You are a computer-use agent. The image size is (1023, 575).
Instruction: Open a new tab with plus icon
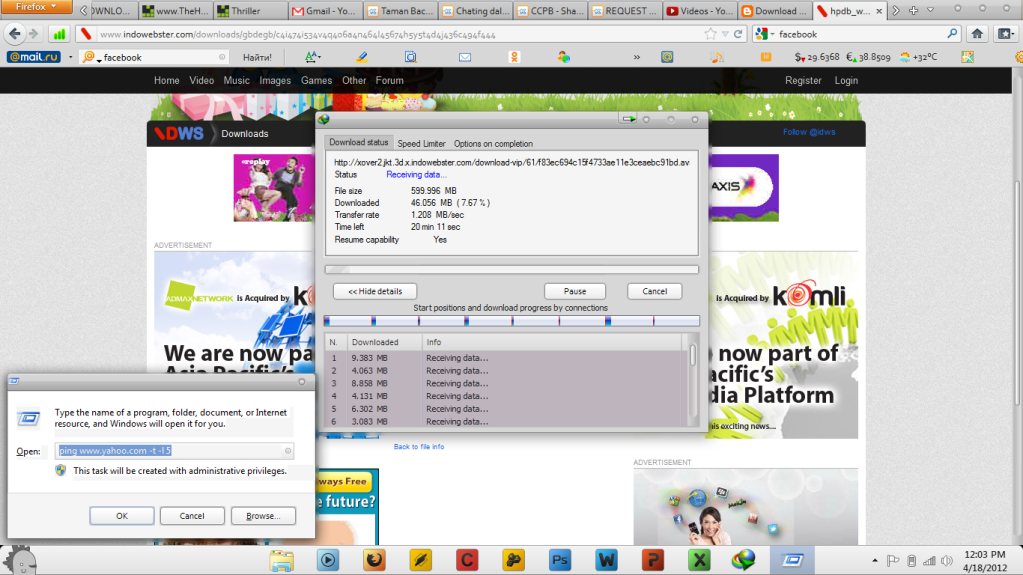tap(913, 10)
